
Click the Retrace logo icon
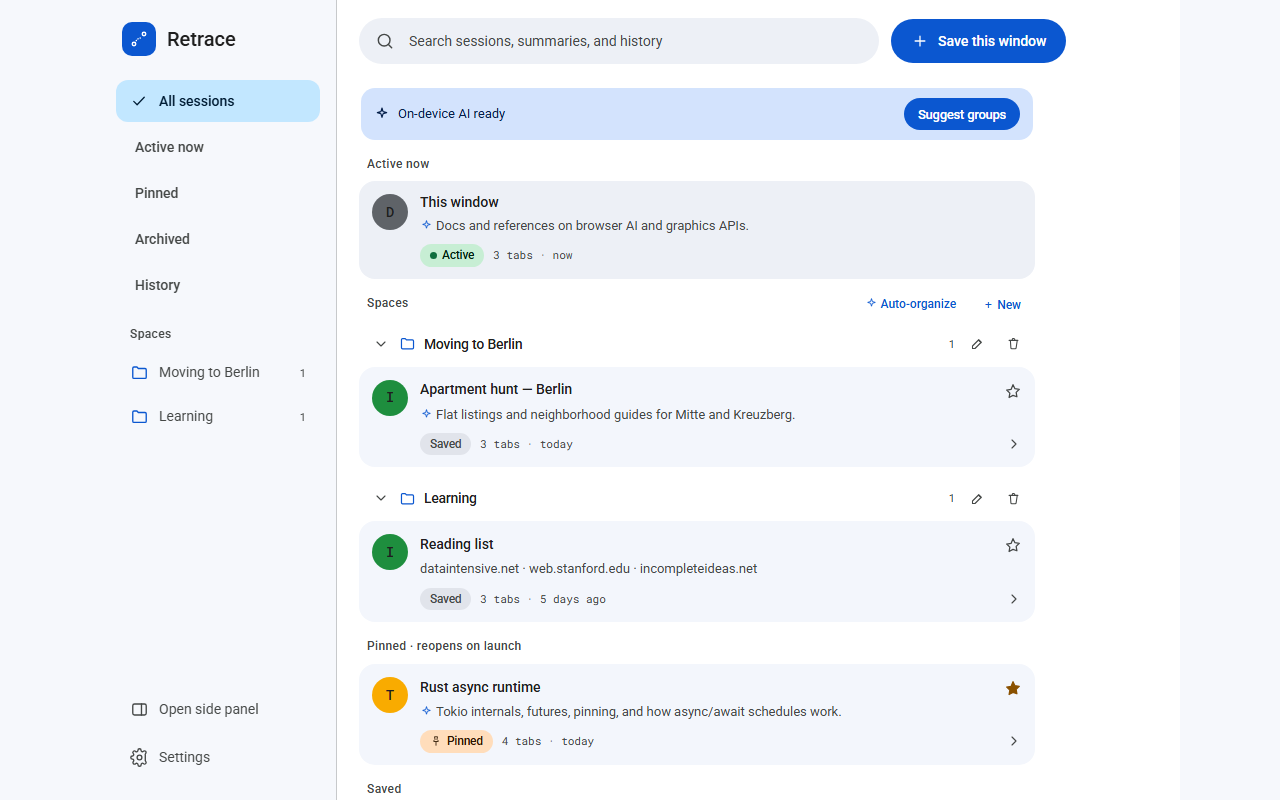(x=139, y=39)
